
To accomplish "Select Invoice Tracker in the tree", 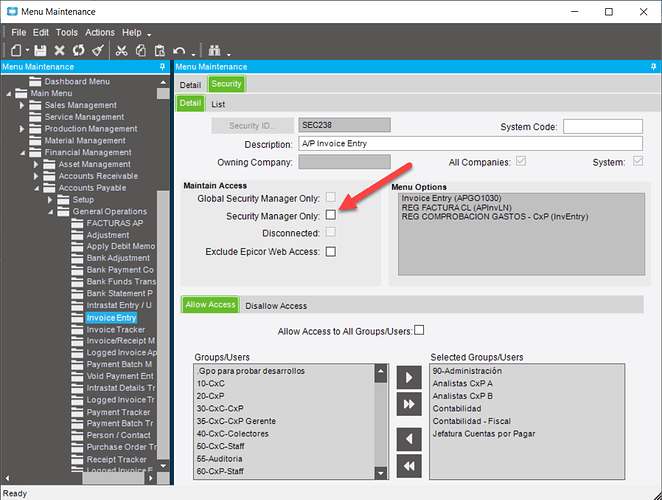I will [x=116, y=330].
